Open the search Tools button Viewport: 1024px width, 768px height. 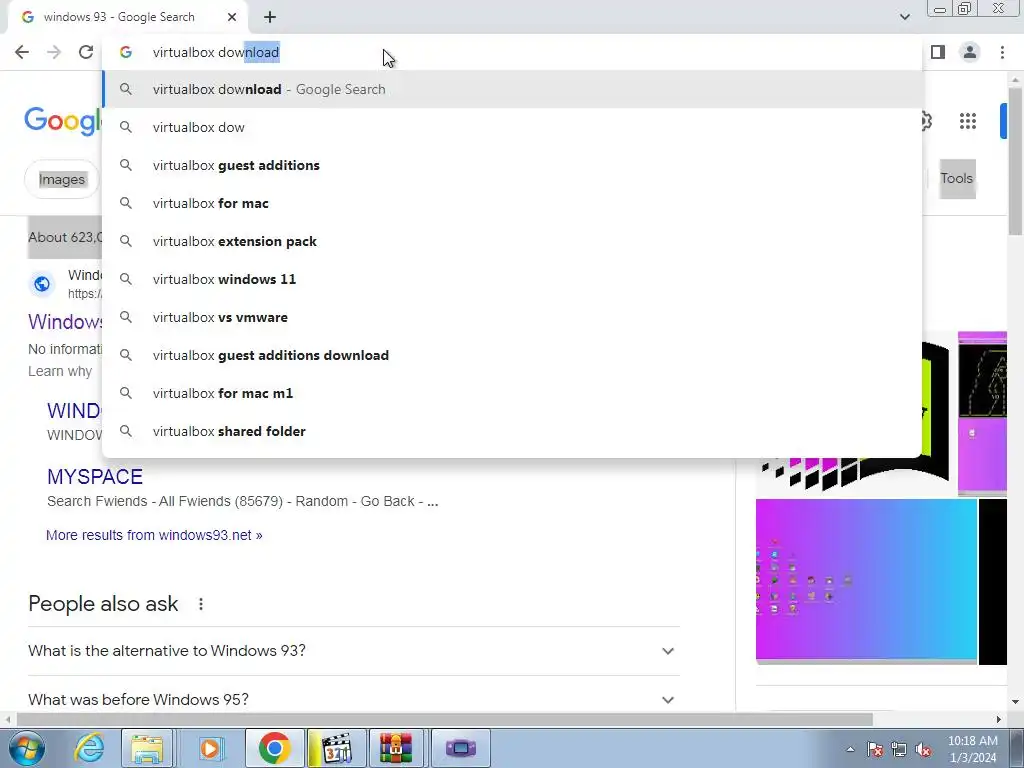(957, 178)
